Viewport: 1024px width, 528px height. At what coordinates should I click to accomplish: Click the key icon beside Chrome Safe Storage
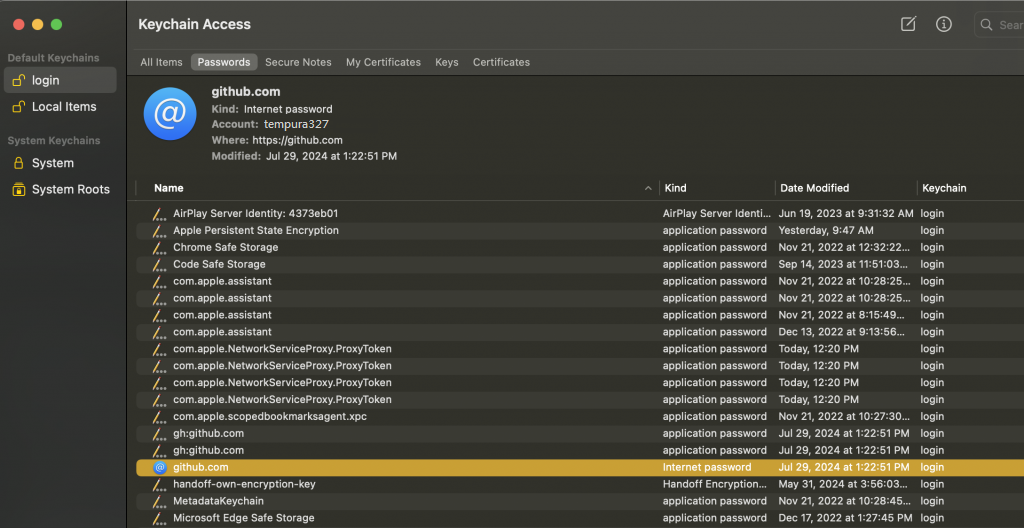point(159,248)
